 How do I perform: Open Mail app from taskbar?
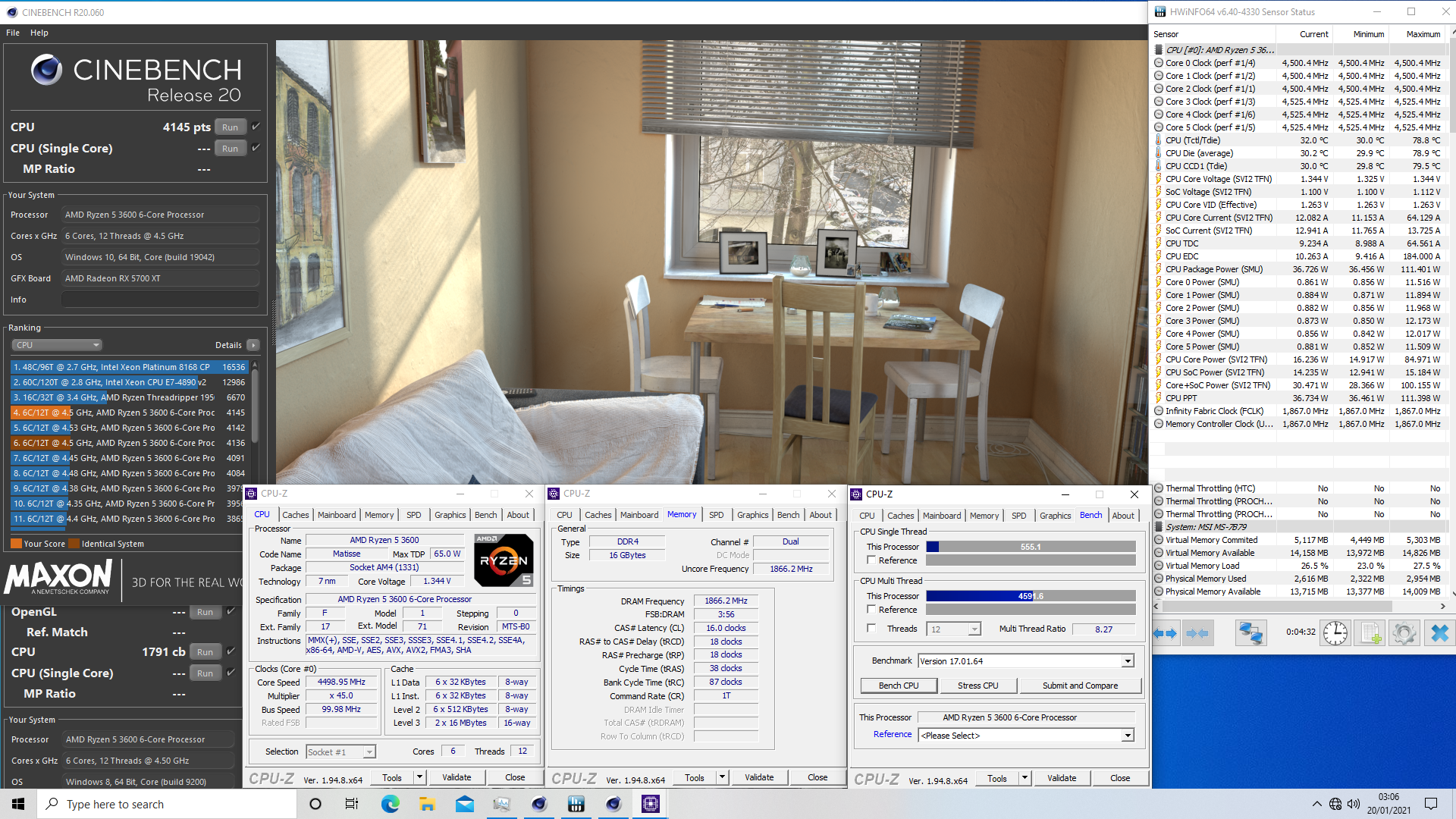[464, 804]
